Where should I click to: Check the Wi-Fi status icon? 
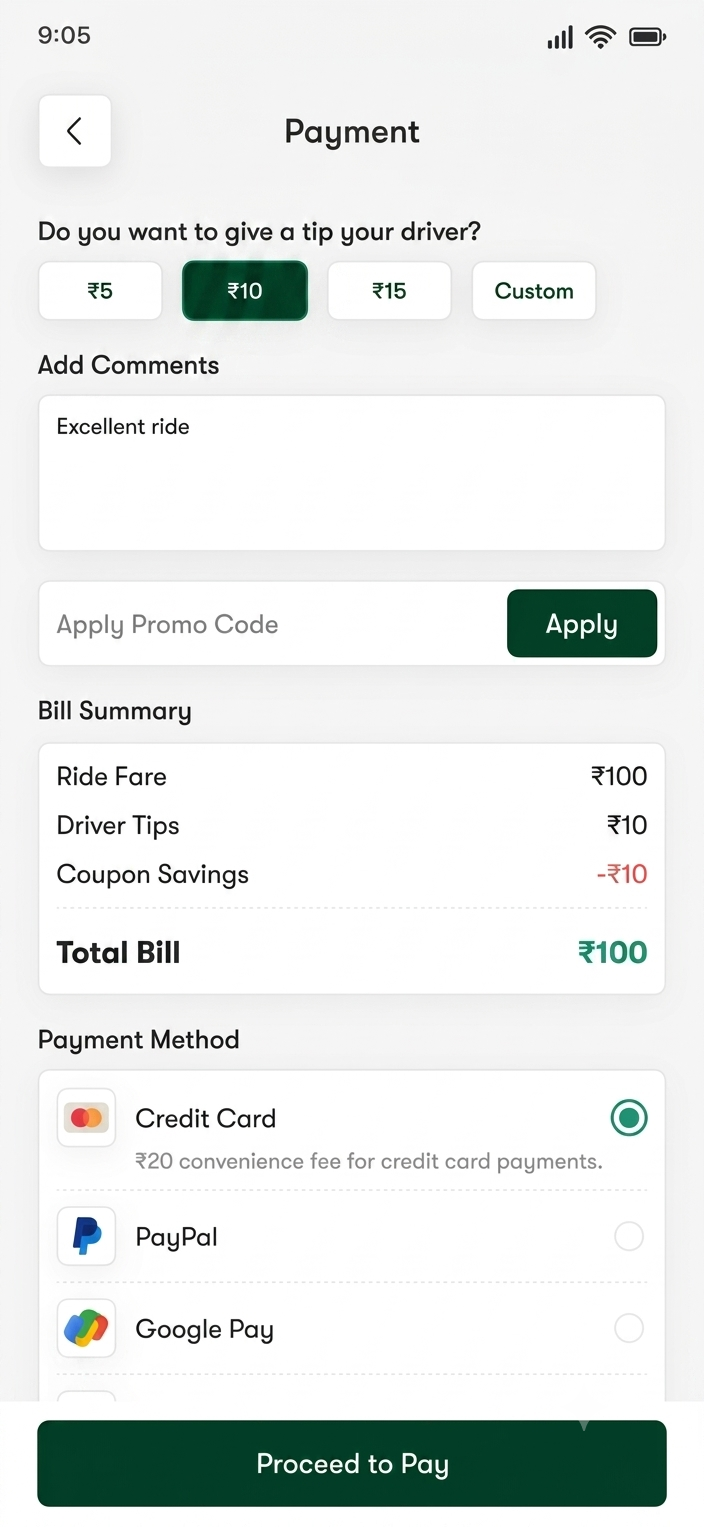pos(601,37)
